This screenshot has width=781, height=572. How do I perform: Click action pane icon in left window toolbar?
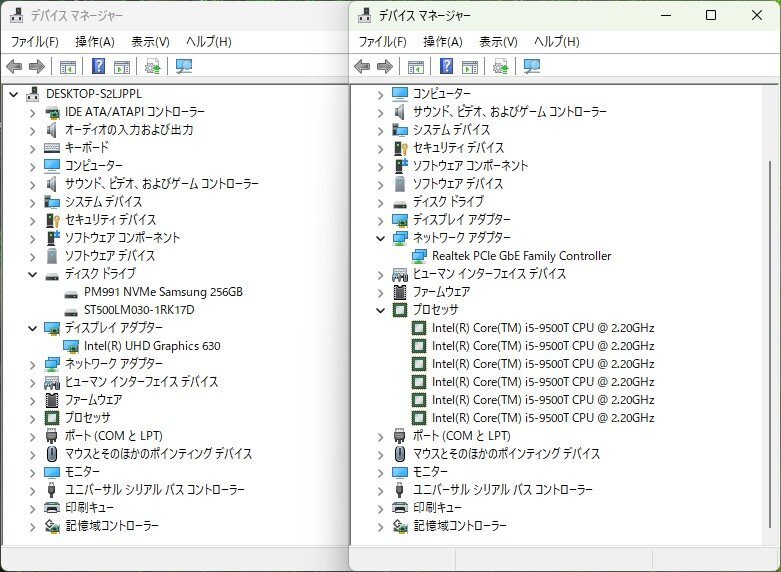tap(122, 66)
